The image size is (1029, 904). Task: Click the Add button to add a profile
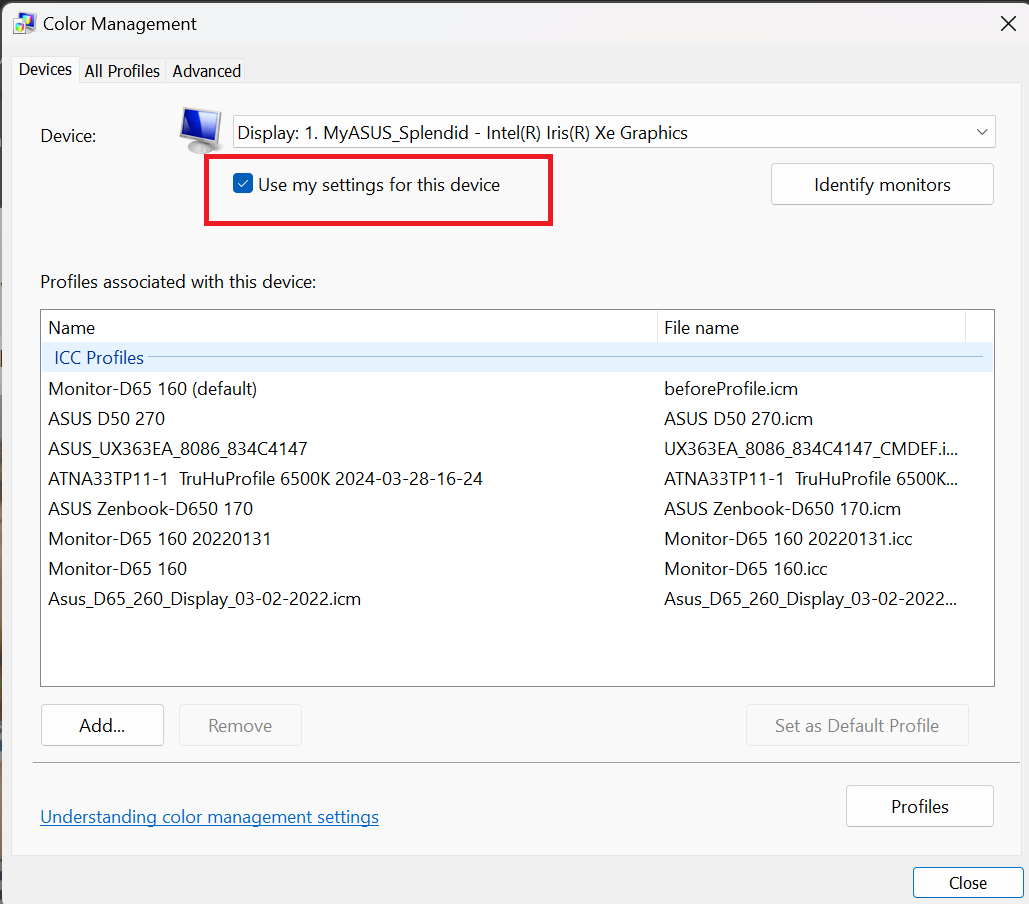click(101, 725)
